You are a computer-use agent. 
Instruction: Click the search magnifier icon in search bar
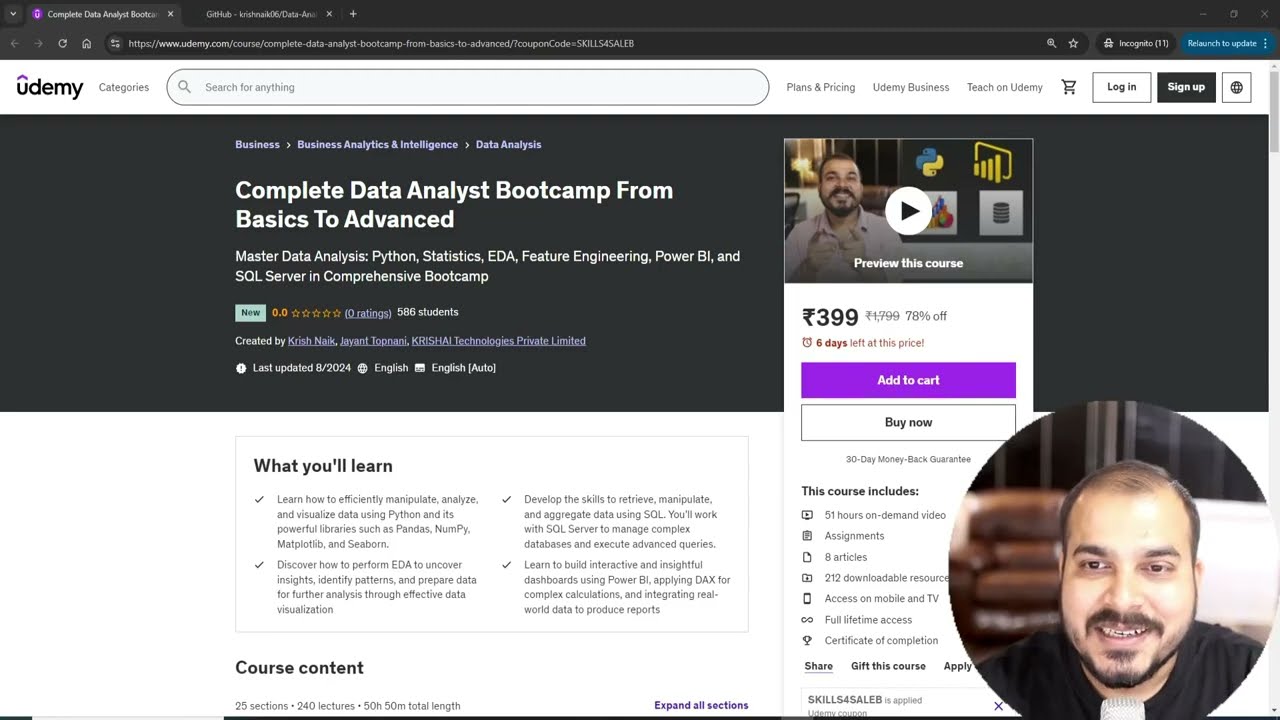pyautogui.click(x=184, y=87)
